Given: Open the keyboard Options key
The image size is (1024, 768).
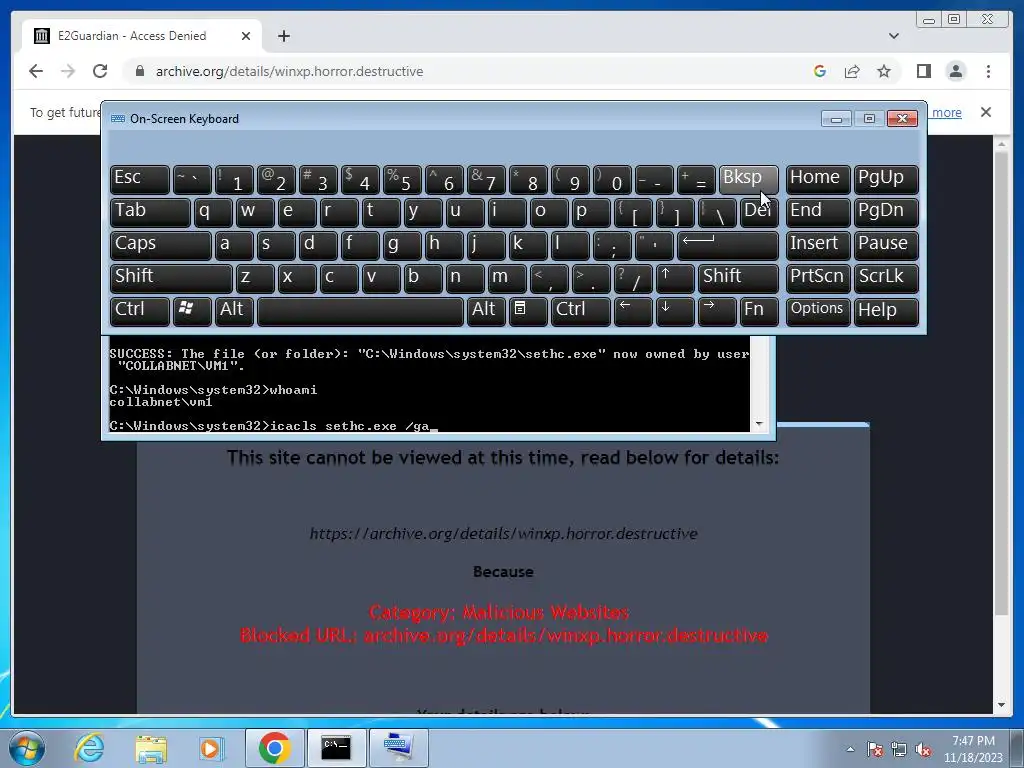Looking at the screenshot, I should pyautogui.click(x=818, y=310).
